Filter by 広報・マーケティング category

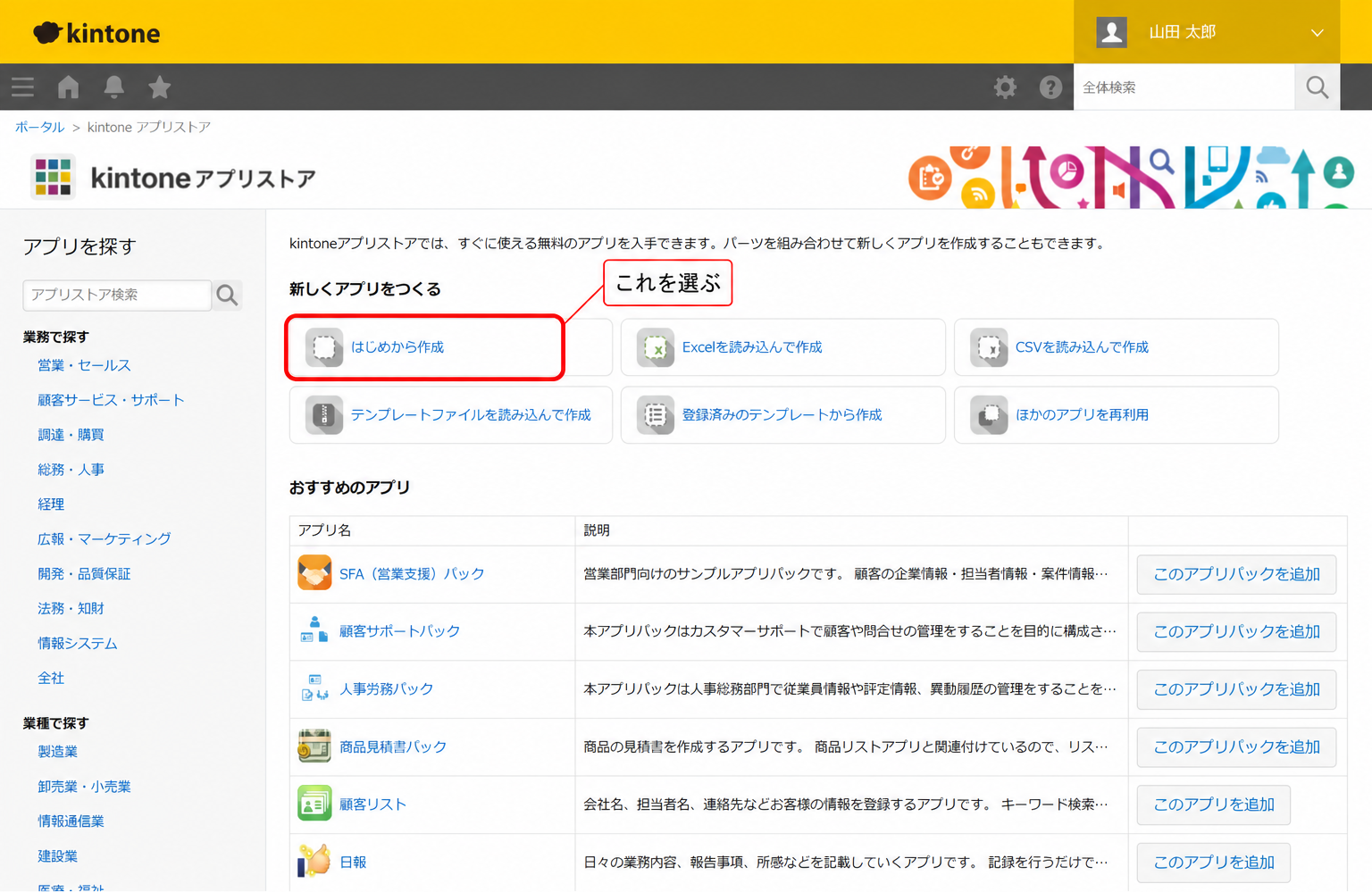pyautogui.click(x=104, y=539)
